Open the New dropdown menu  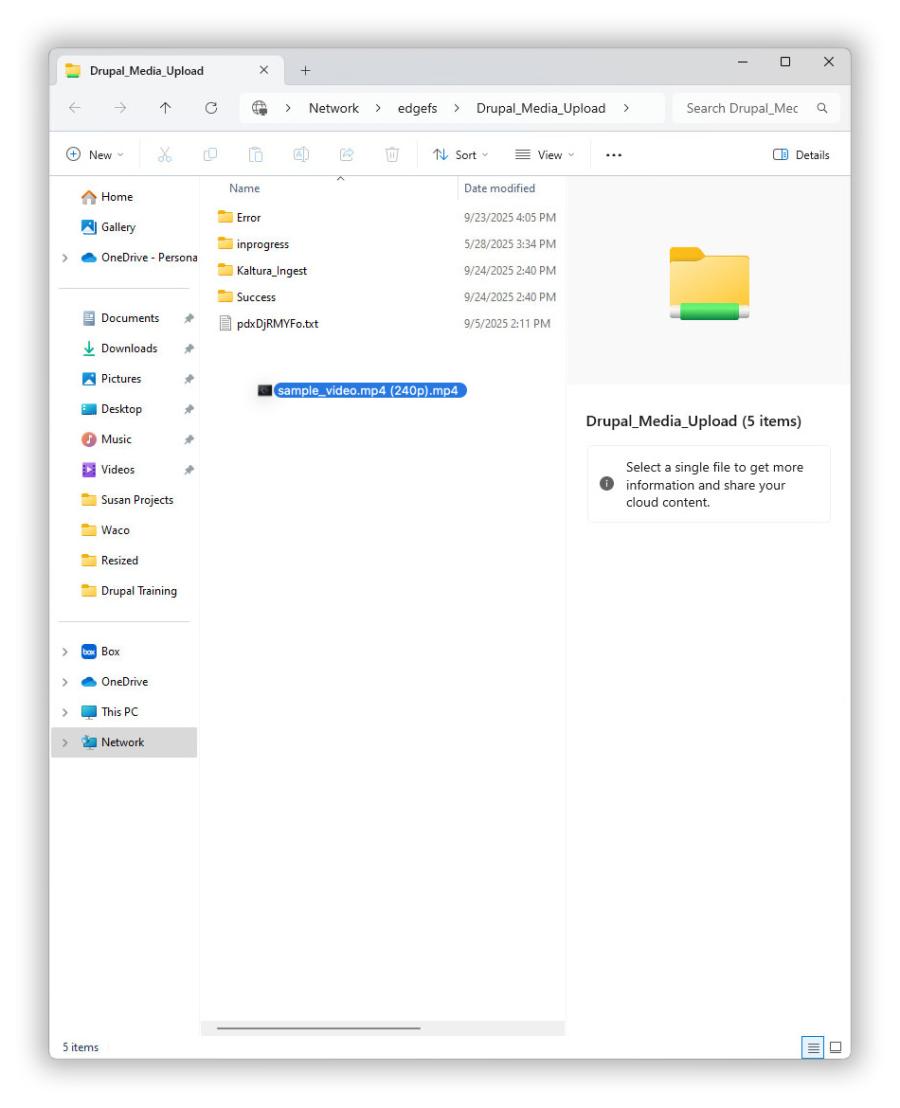point(95,155)
